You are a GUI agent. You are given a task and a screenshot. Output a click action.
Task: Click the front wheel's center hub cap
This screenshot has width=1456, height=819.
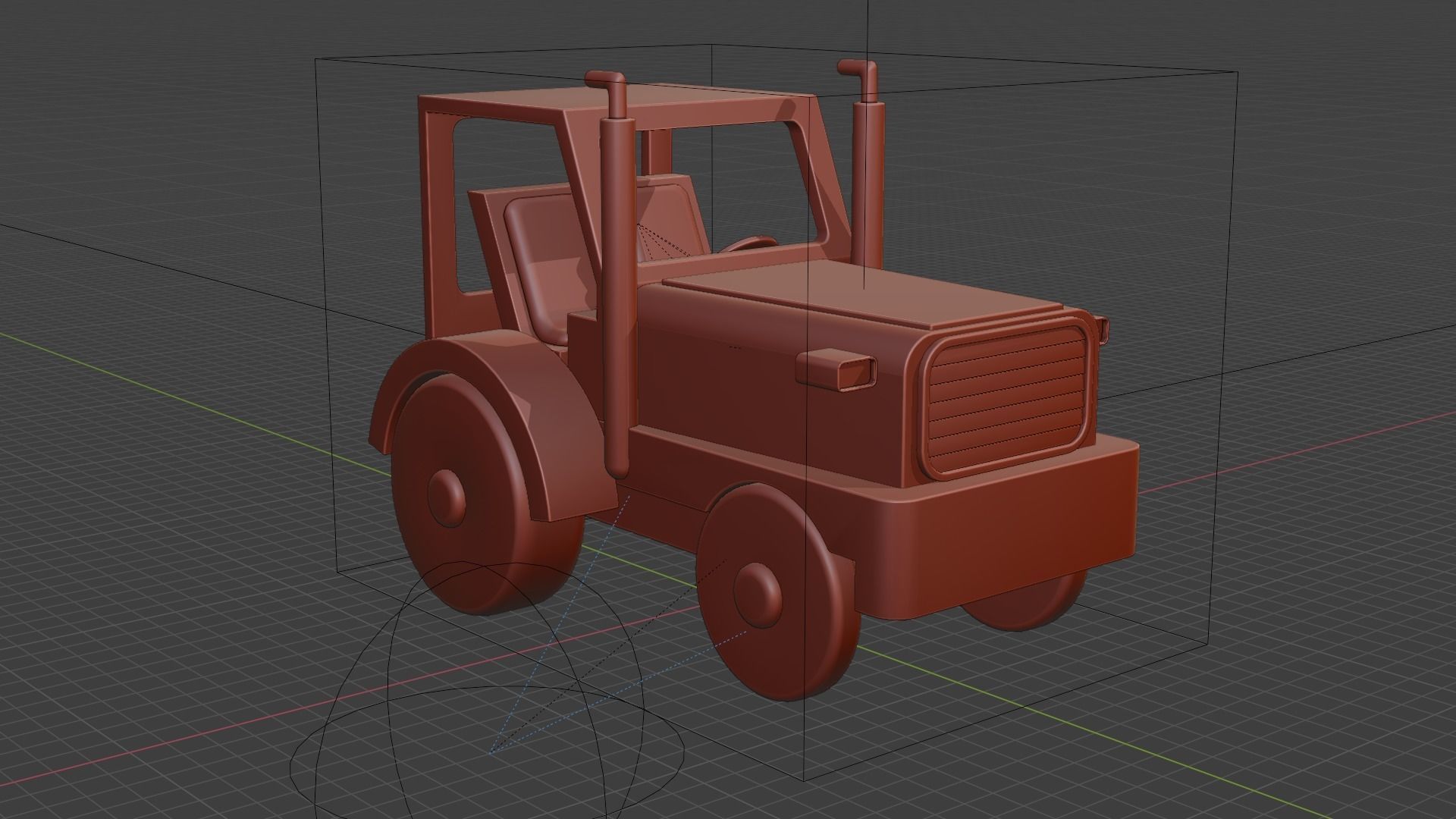(x=758, y=594)
